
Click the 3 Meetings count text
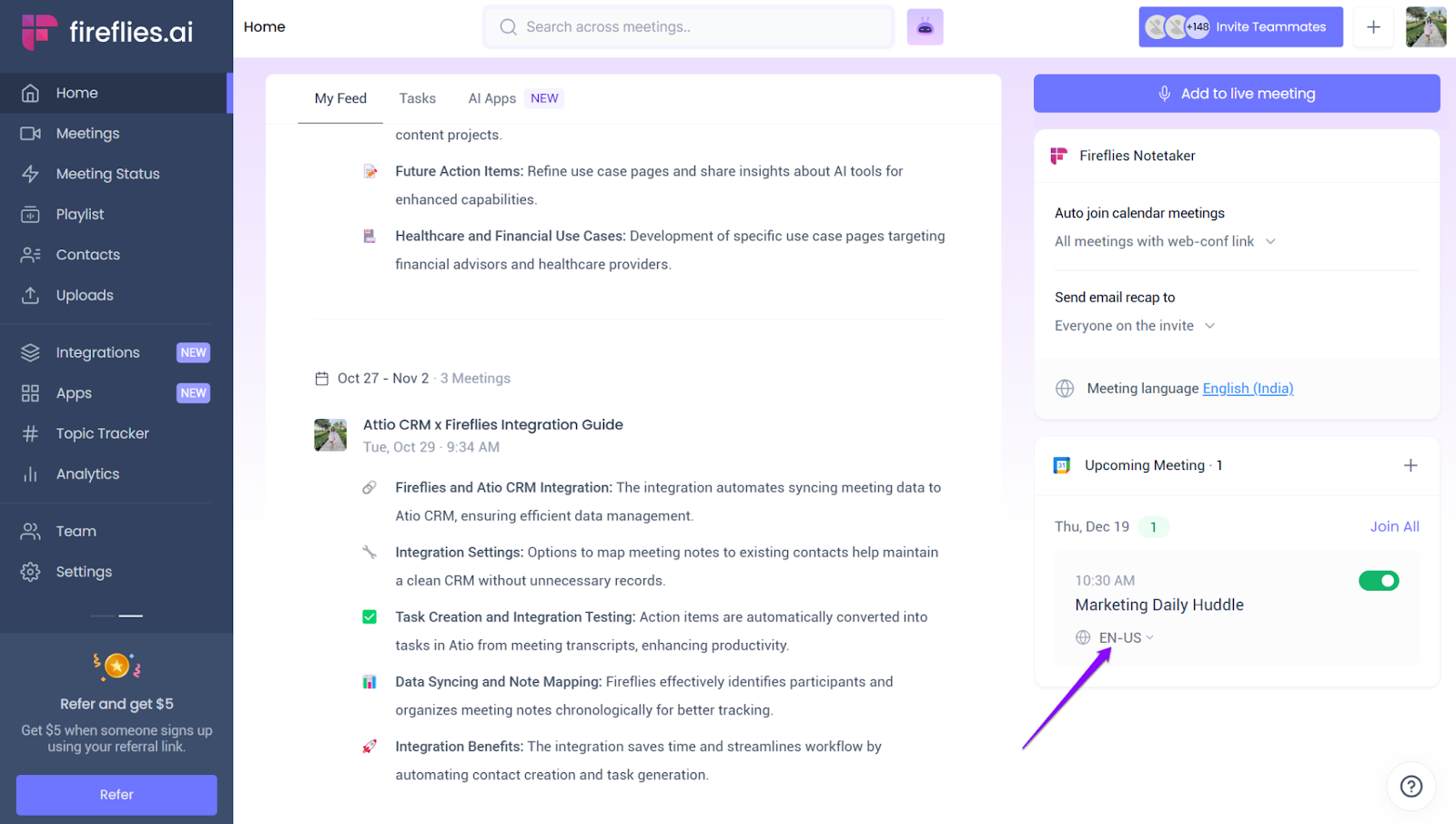tap(475, 379)
